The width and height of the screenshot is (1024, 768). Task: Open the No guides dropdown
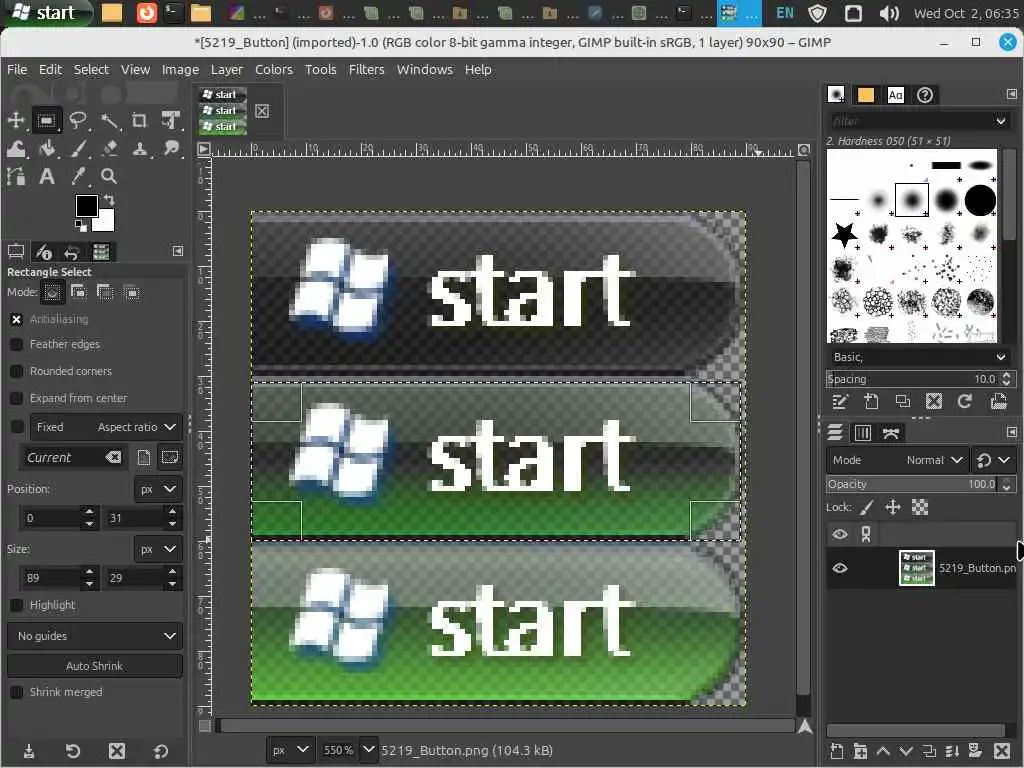(x=95, y=636)
